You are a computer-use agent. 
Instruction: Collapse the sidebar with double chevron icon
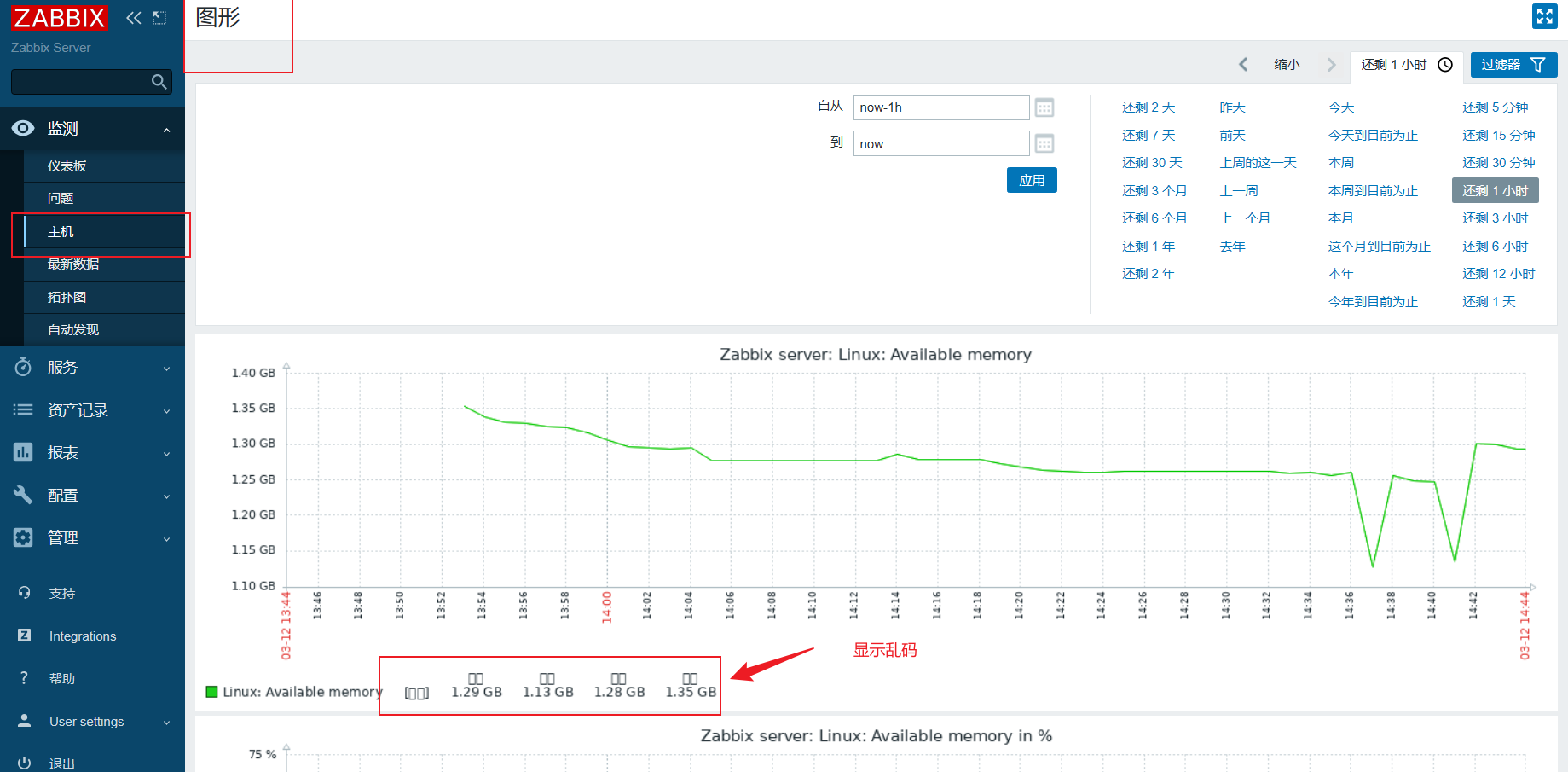coord(134,18)
